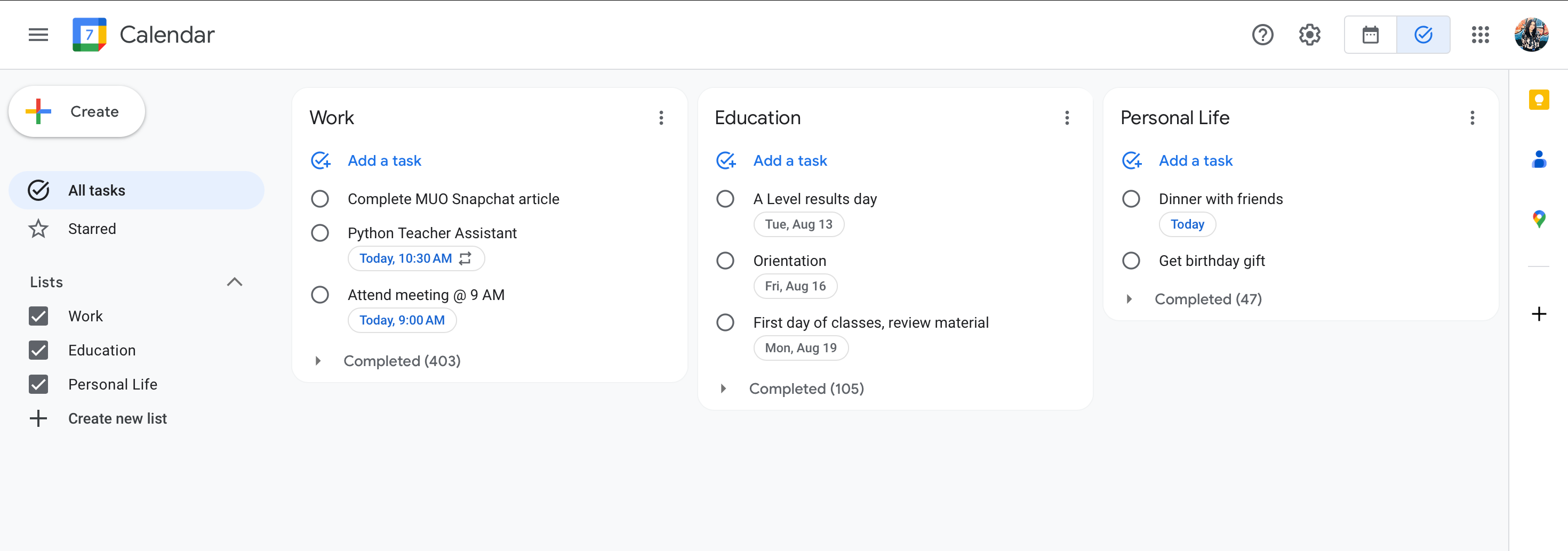Expand Completed (403) in Work list
The height and width of the screenshot is (551, 1568).
318,361
